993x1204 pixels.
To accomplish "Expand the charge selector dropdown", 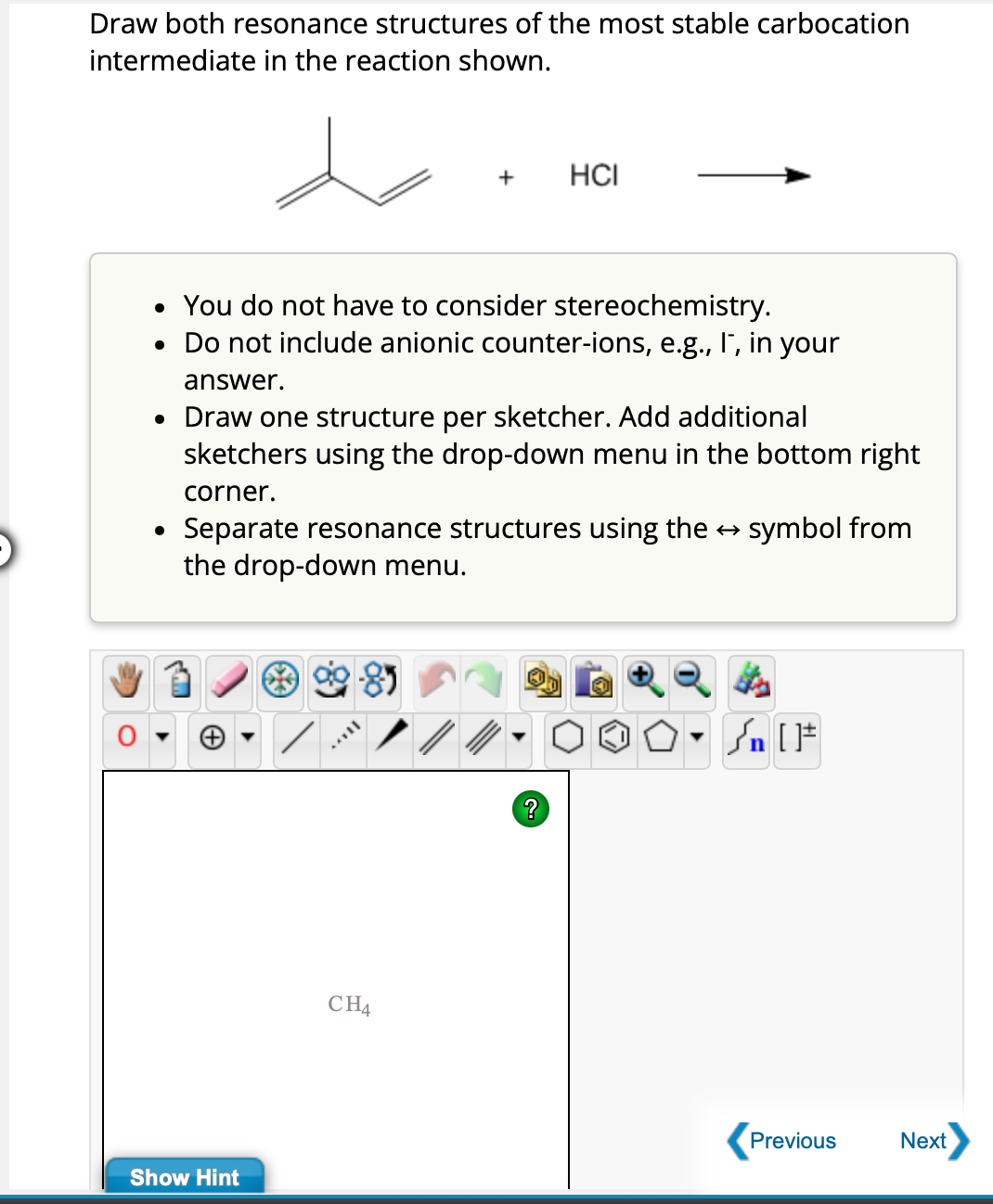I will click(248, 740).
